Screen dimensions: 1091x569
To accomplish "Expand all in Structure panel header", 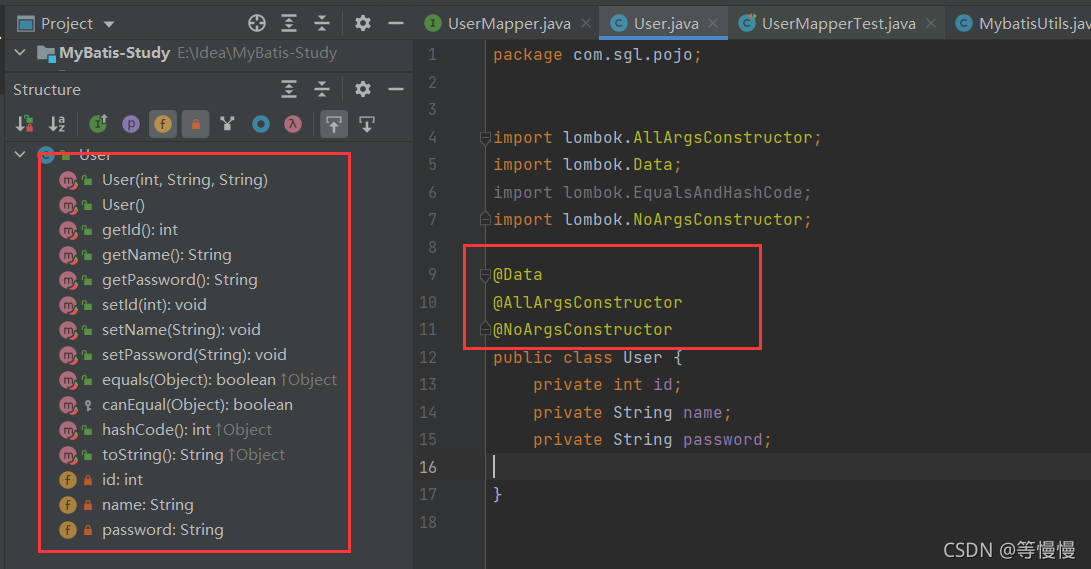I will [289, 89].
